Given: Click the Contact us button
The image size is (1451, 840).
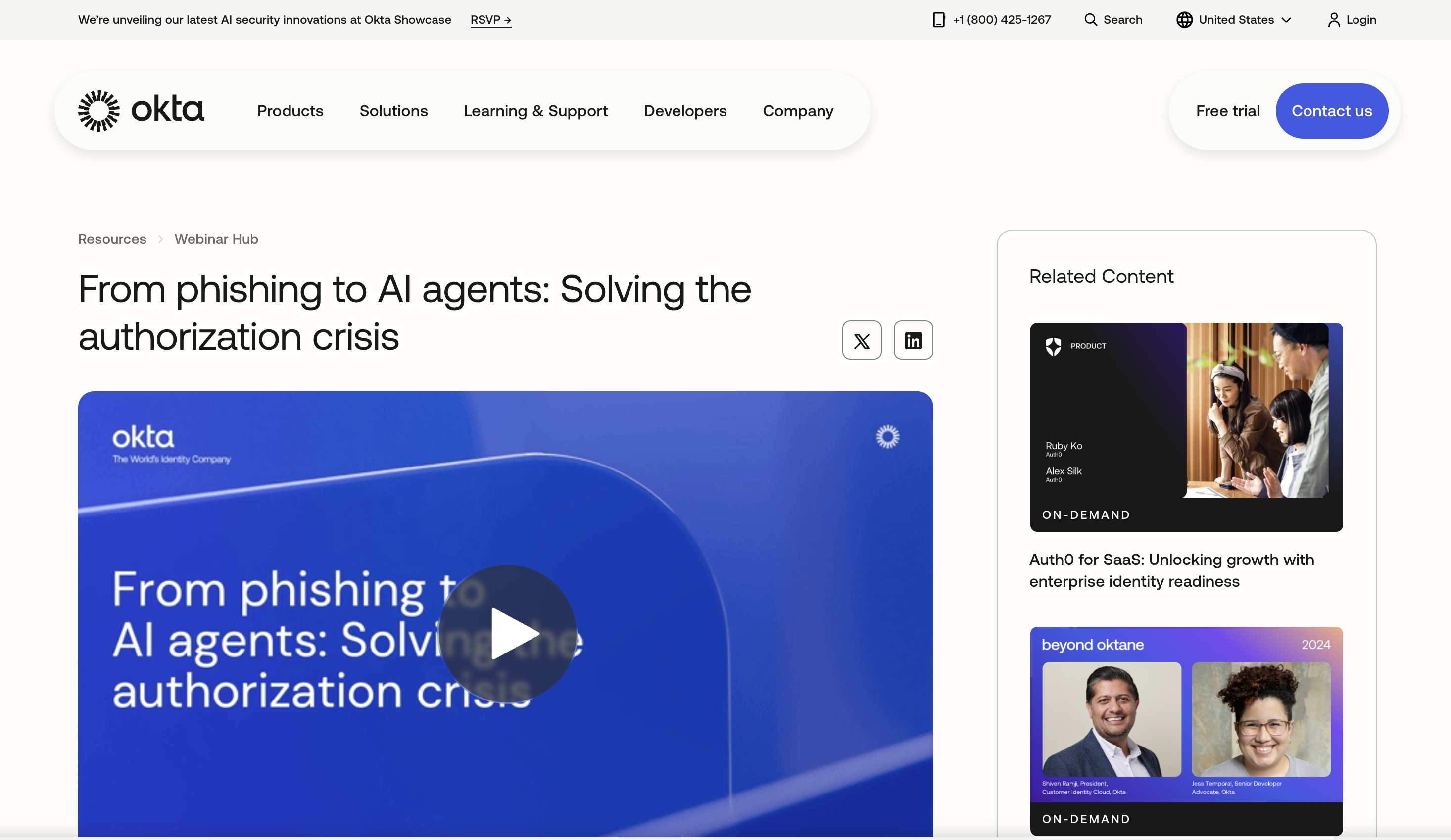Looking at the screenshot, I should pyautogui.click(x=1332, y=110).
